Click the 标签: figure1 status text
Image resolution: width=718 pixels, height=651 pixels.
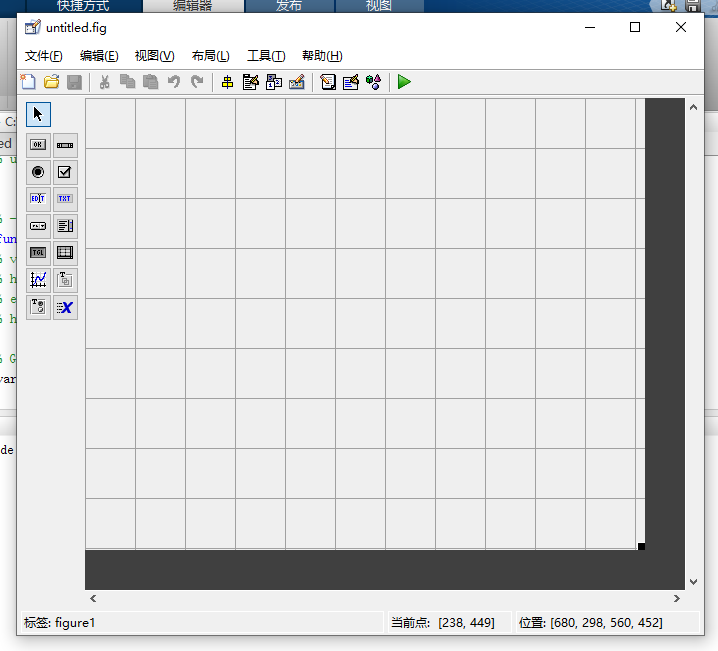tap(60, 623)
